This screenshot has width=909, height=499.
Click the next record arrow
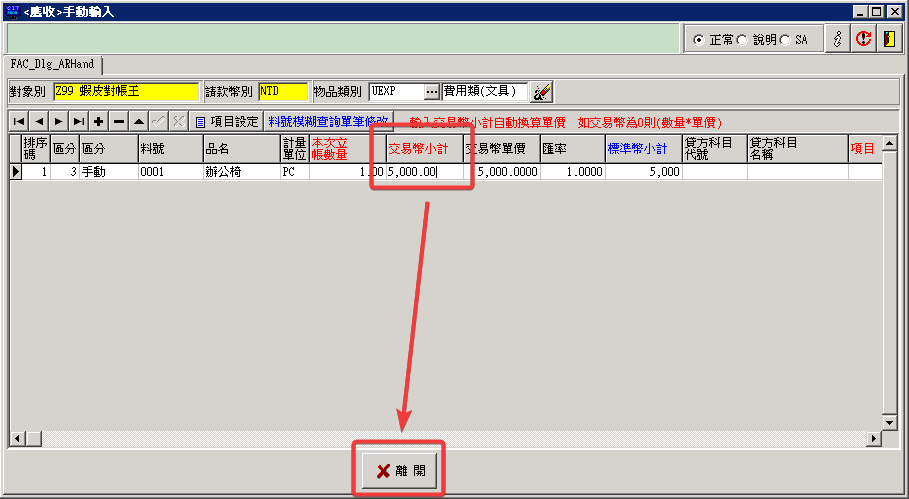(58, 121)
